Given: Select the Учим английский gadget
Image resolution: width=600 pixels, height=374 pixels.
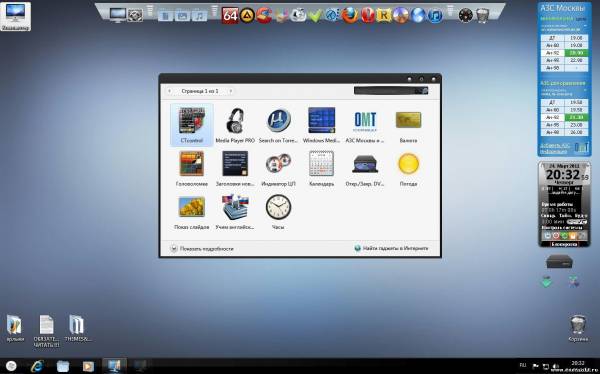Looking at the screenshot, I should pos(235,212).
